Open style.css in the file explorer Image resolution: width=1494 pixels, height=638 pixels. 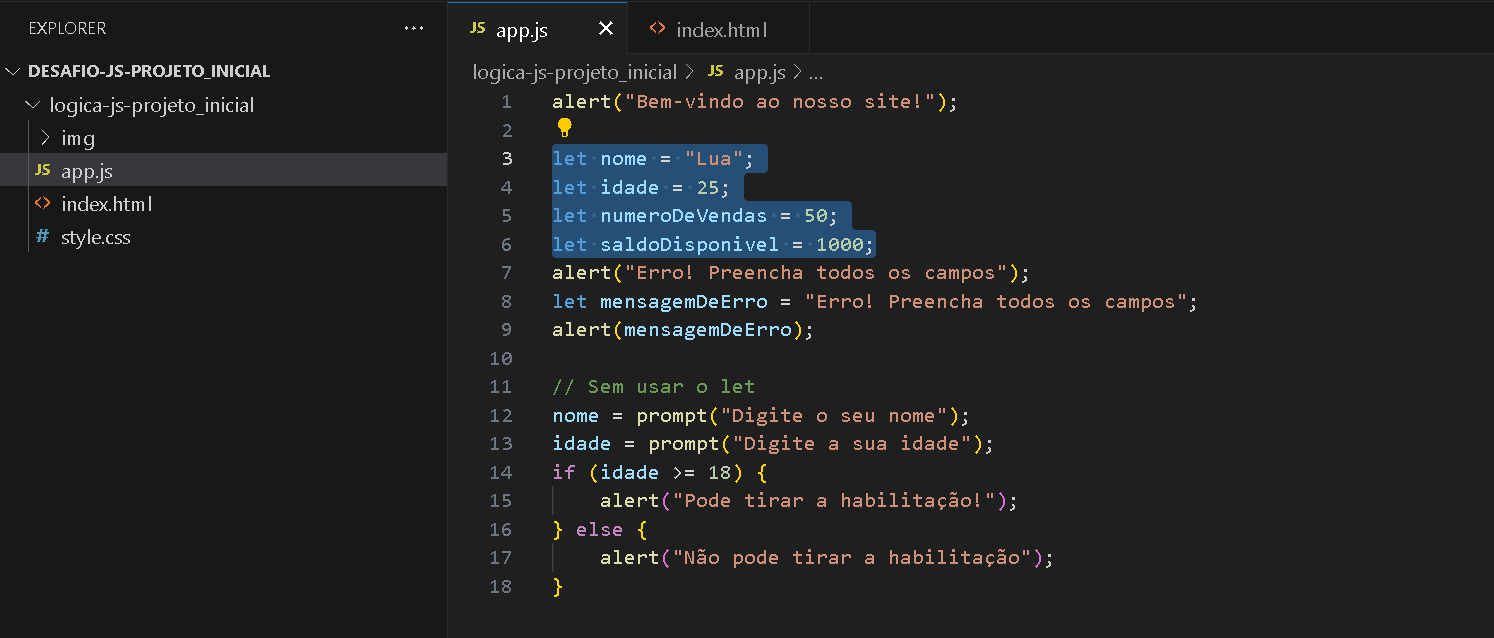click(223, 237)
